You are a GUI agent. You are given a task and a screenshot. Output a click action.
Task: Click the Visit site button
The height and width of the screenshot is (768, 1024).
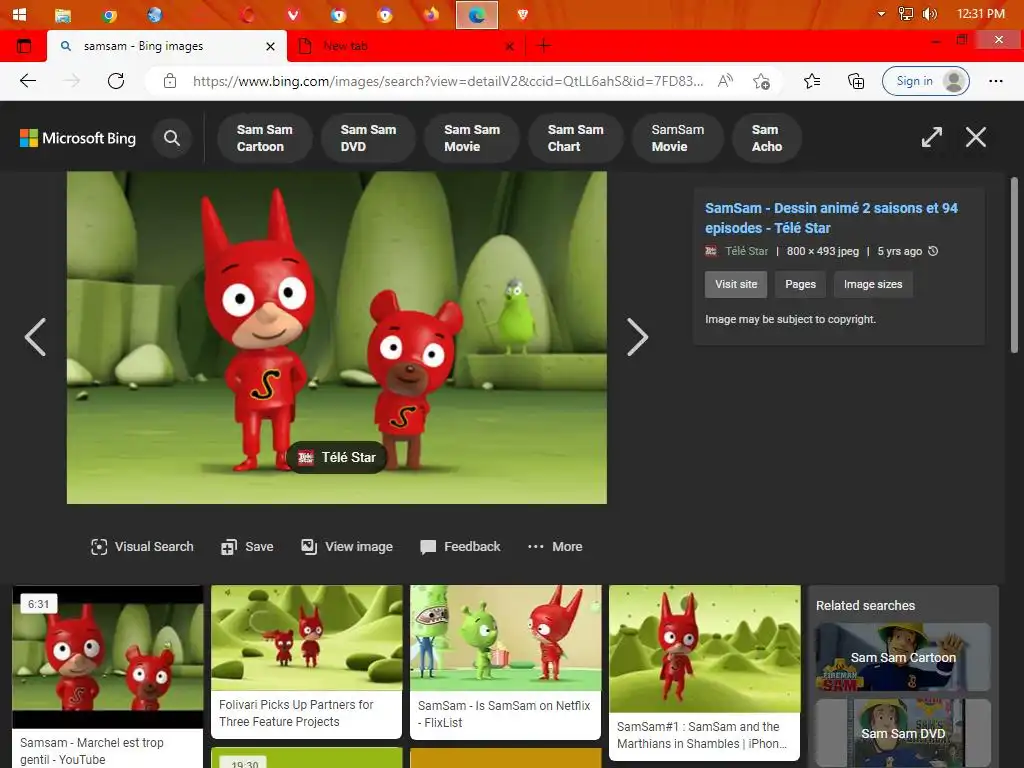(736, 284)
